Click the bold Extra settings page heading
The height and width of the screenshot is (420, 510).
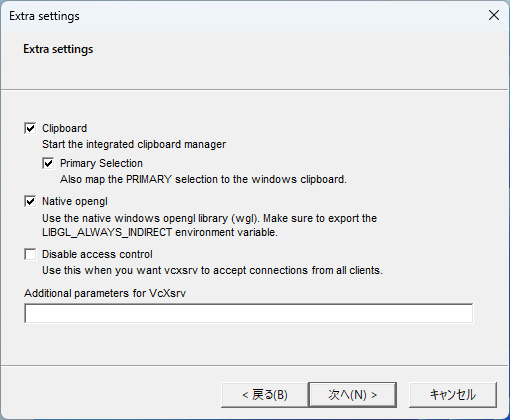click(x=58, y=49)
